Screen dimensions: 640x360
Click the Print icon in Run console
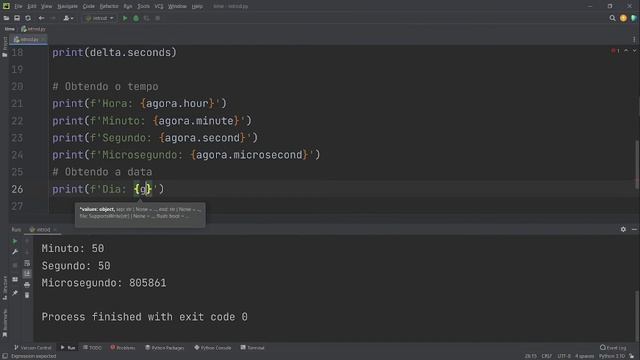click(x=27, y=284)
